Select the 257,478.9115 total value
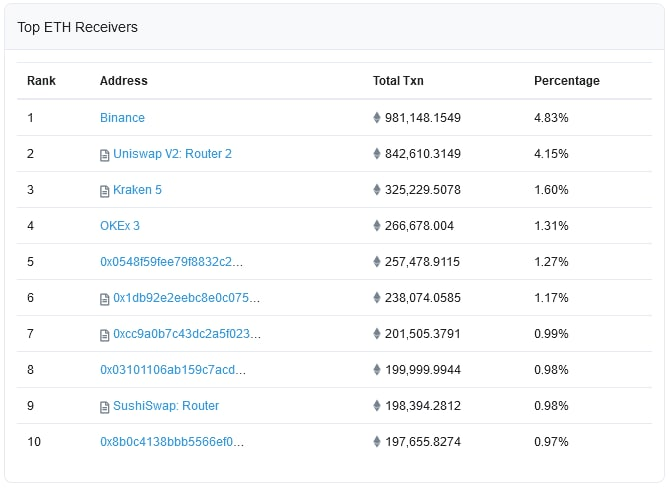This screenshot has height=490, width=670. [422, 261]
